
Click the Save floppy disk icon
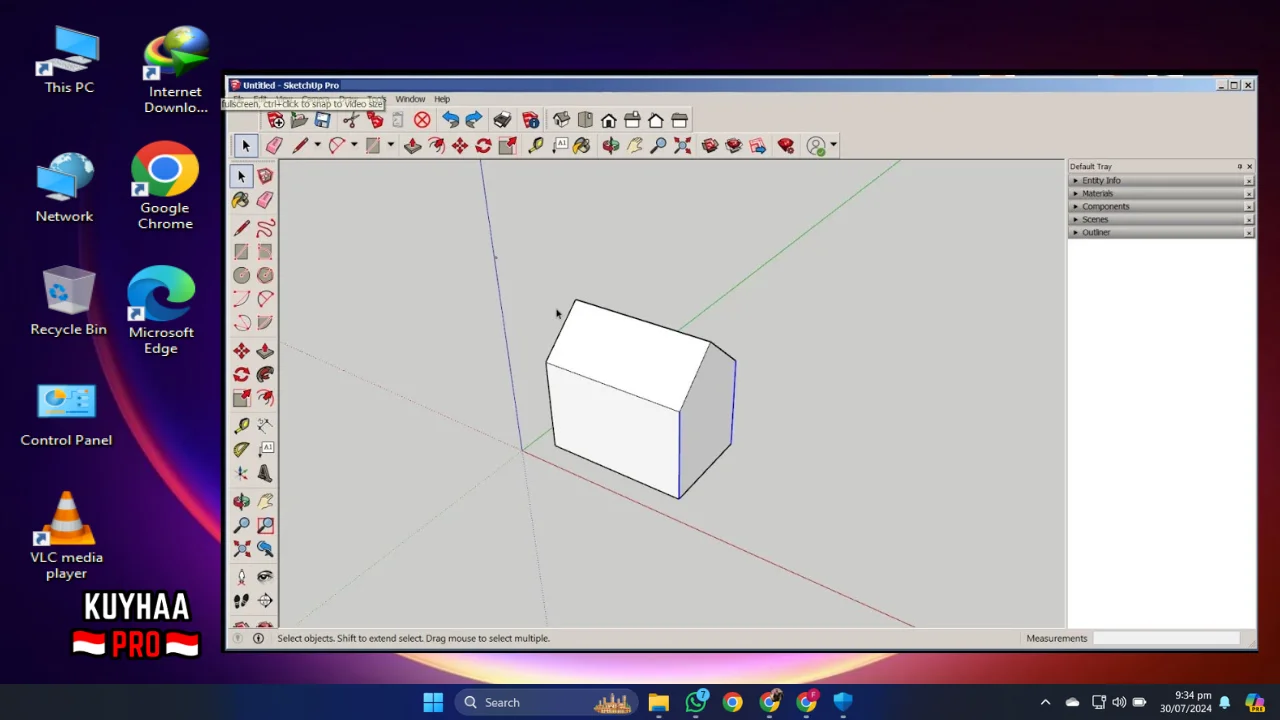pos(322,120)
